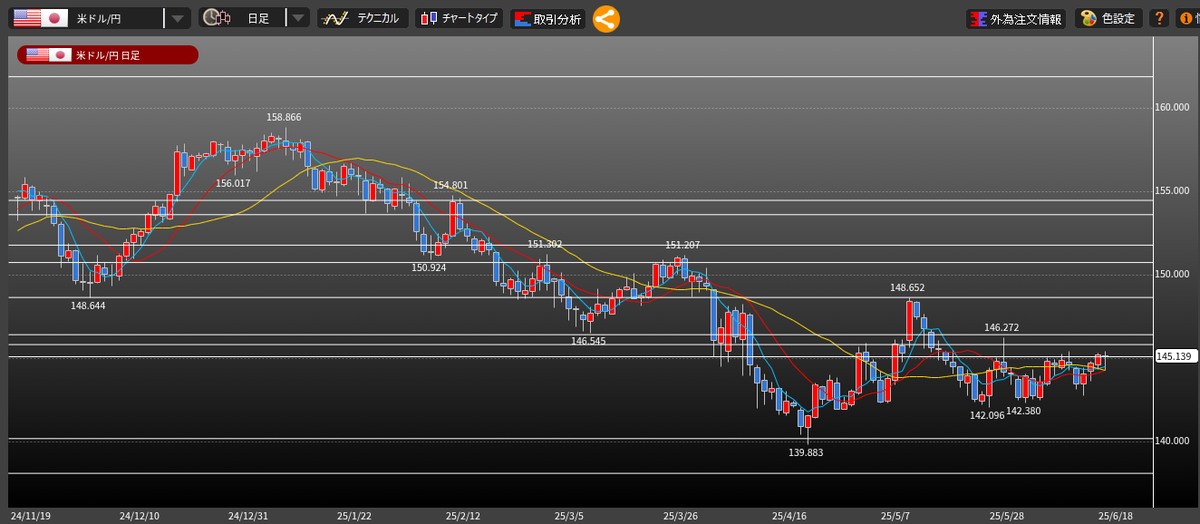1200x524 pixels.
Task: Click the 155.000 price axis label
Action: click(1172, 190)
